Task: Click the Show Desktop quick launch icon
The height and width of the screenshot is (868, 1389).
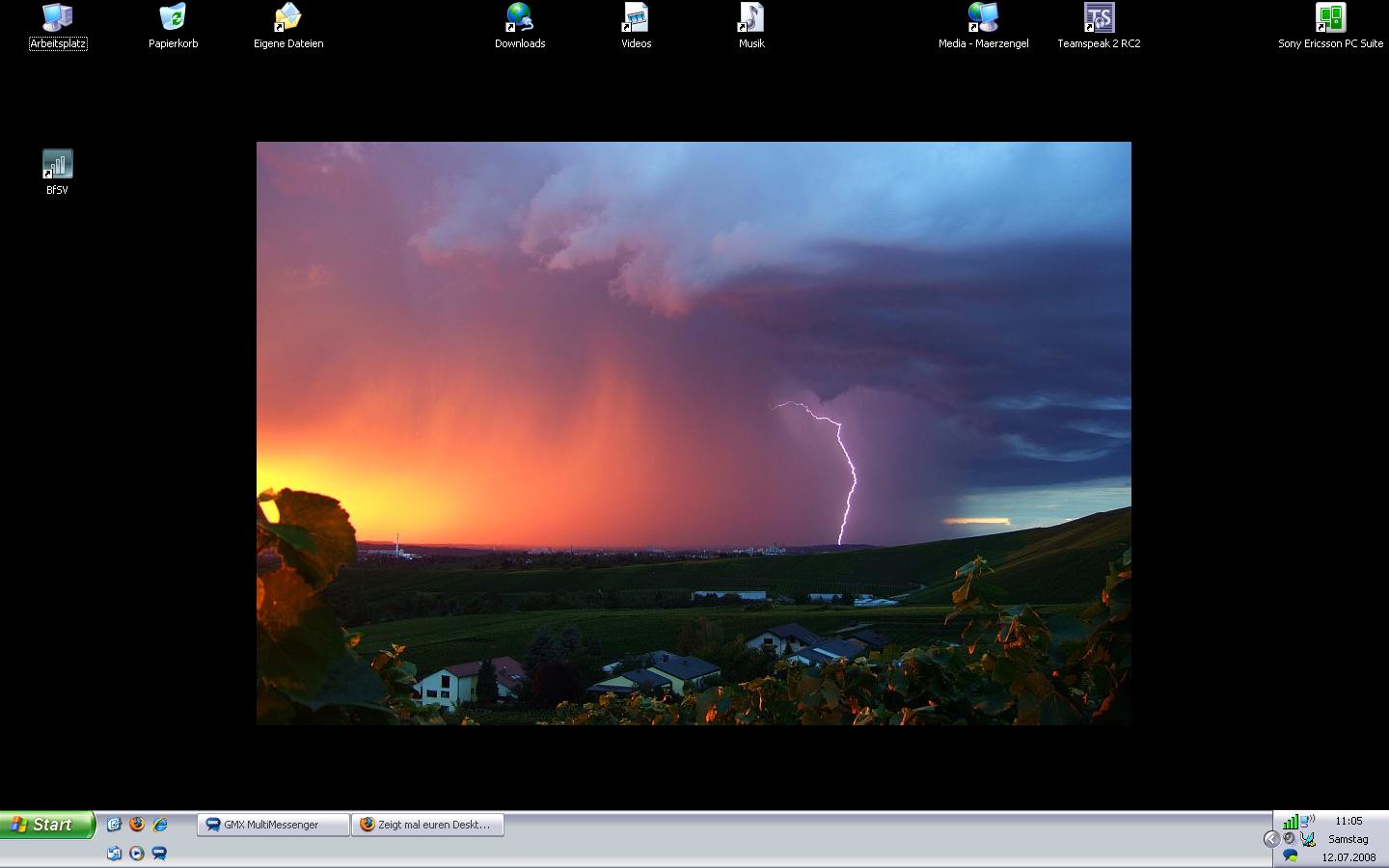Action: (114, 825)
